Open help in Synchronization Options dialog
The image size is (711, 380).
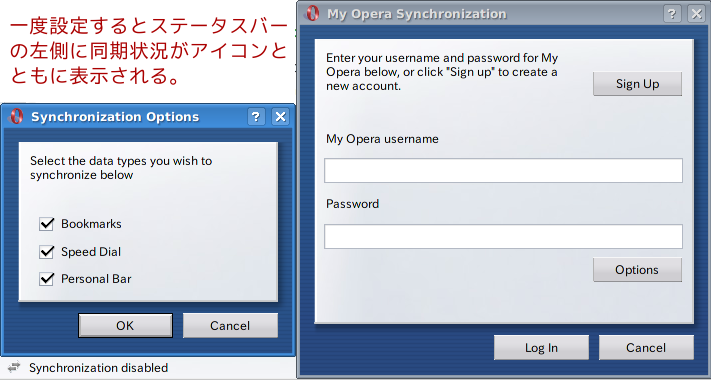[256, 117]
